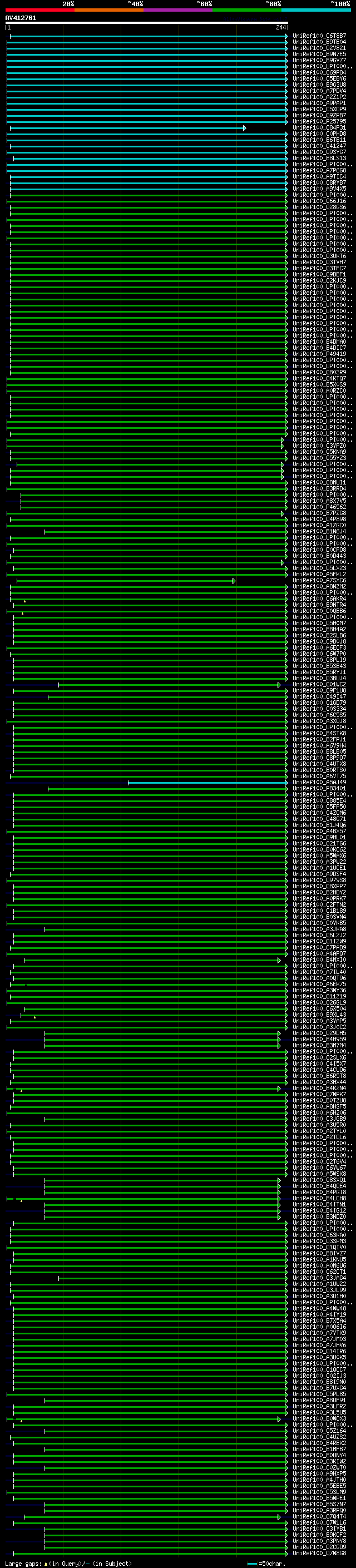This screenshot has height=1568, width=356.
Task: Open entry UniRef100_A9TIC4
Action: coord(319,176)
